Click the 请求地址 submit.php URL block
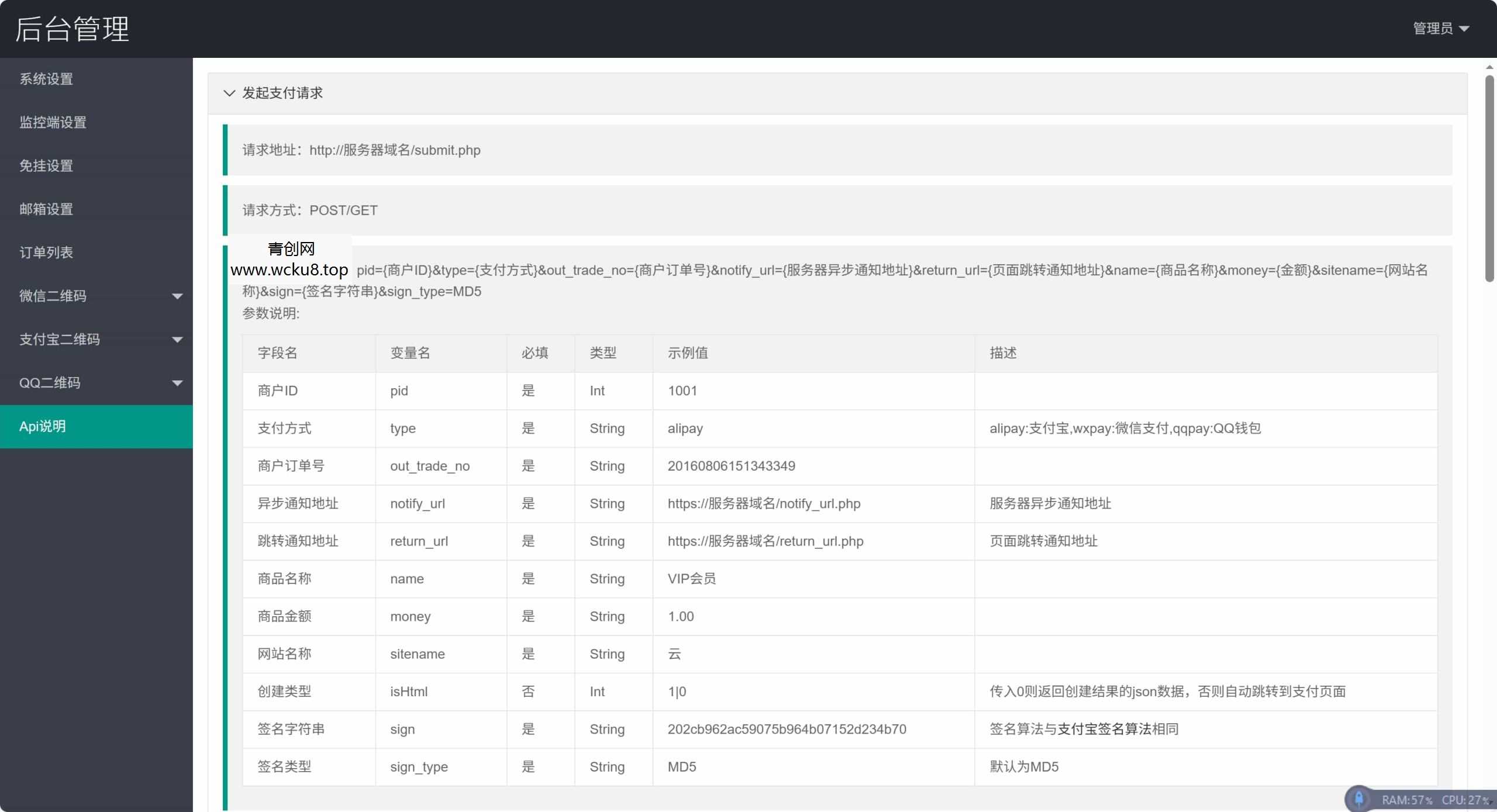This screenshot has width=1497, height=812. pyautogui.click(x=395, y=150)
